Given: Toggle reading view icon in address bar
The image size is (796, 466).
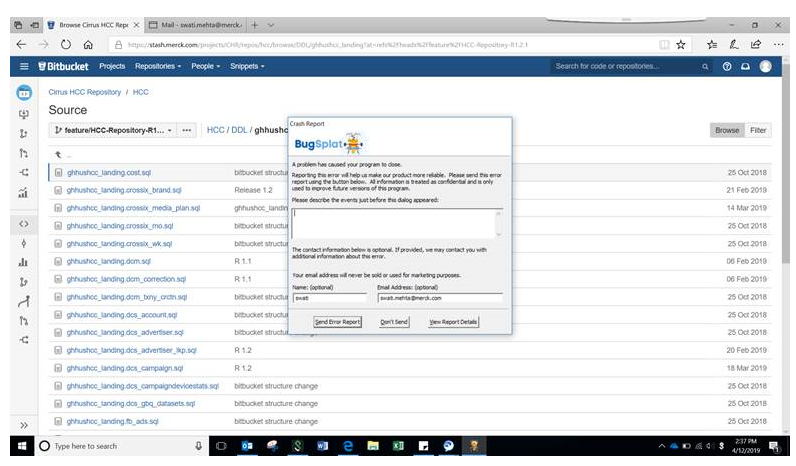Looking at the screenshot, I should 664,45.
